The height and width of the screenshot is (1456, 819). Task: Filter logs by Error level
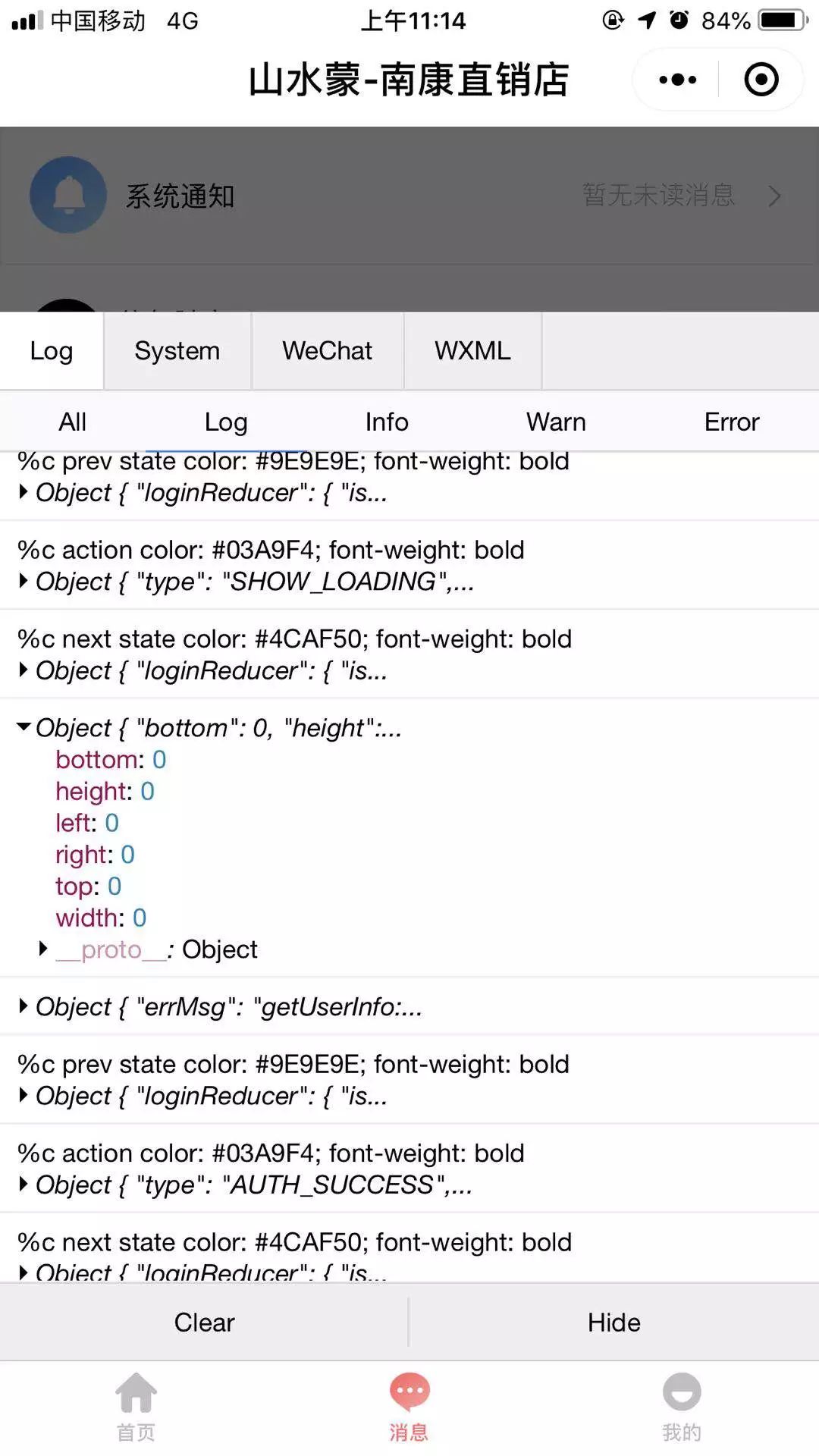coord(731,422)
